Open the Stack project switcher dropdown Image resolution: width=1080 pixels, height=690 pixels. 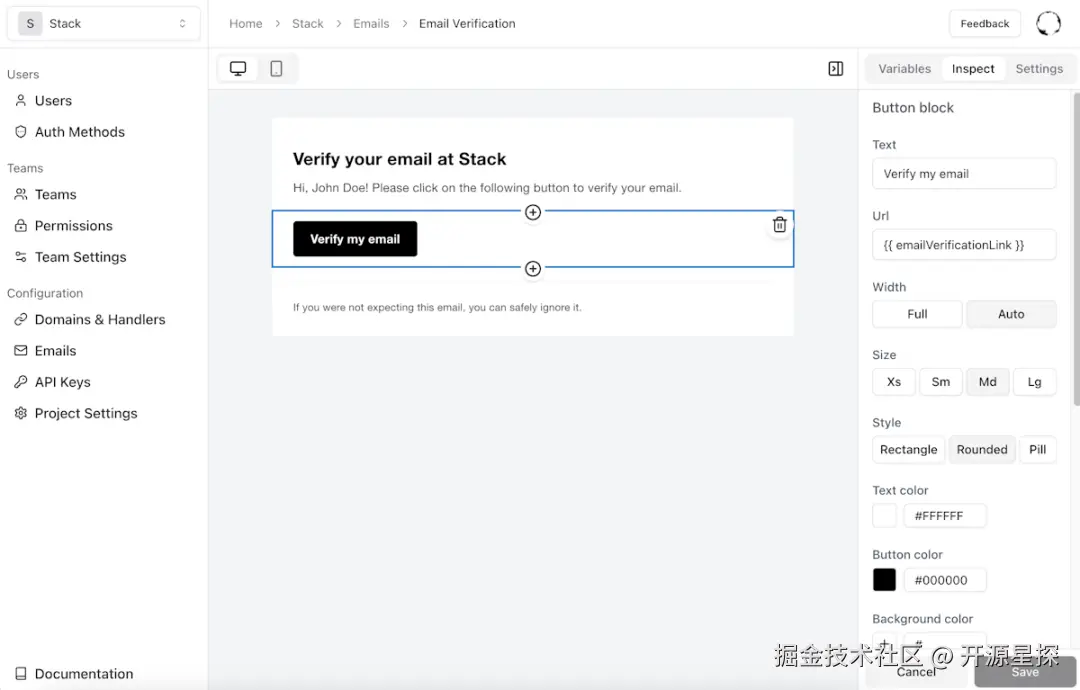[104, 23]
